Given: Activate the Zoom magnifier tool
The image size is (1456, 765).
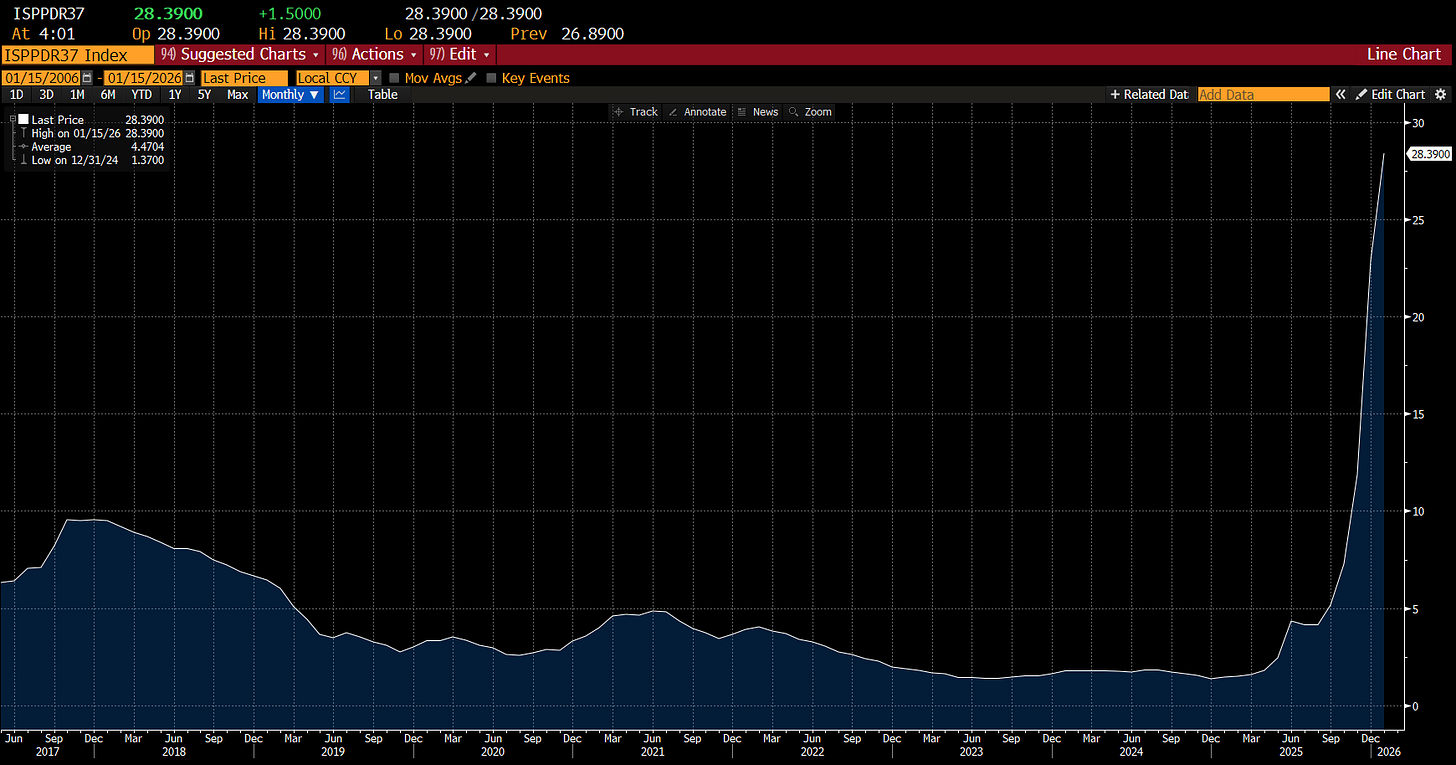Looking at the screenshot, I should (x=810, y=112).
